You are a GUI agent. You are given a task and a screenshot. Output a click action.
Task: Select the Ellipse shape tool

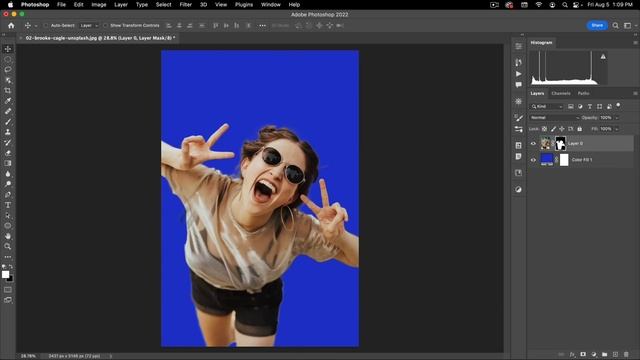pyautogui.click(x=8, y=226)
